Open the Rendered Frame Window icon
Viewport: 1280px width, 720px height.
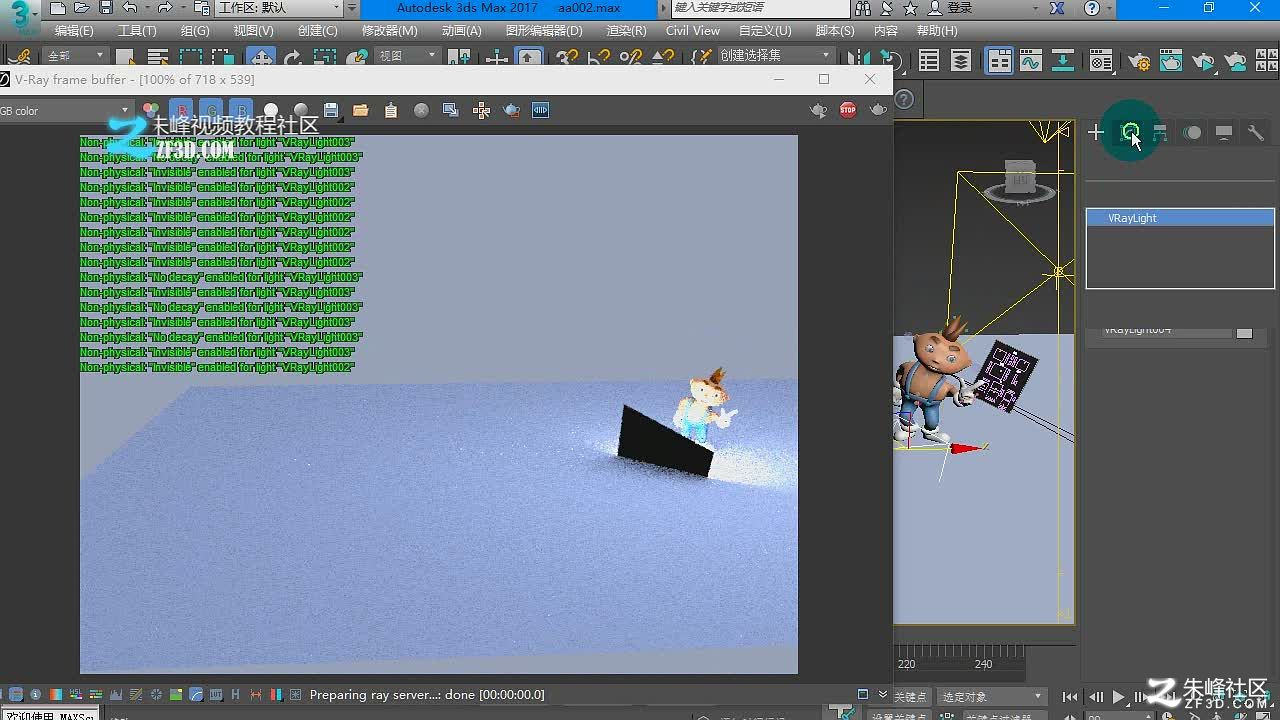tap(1171, 62)
